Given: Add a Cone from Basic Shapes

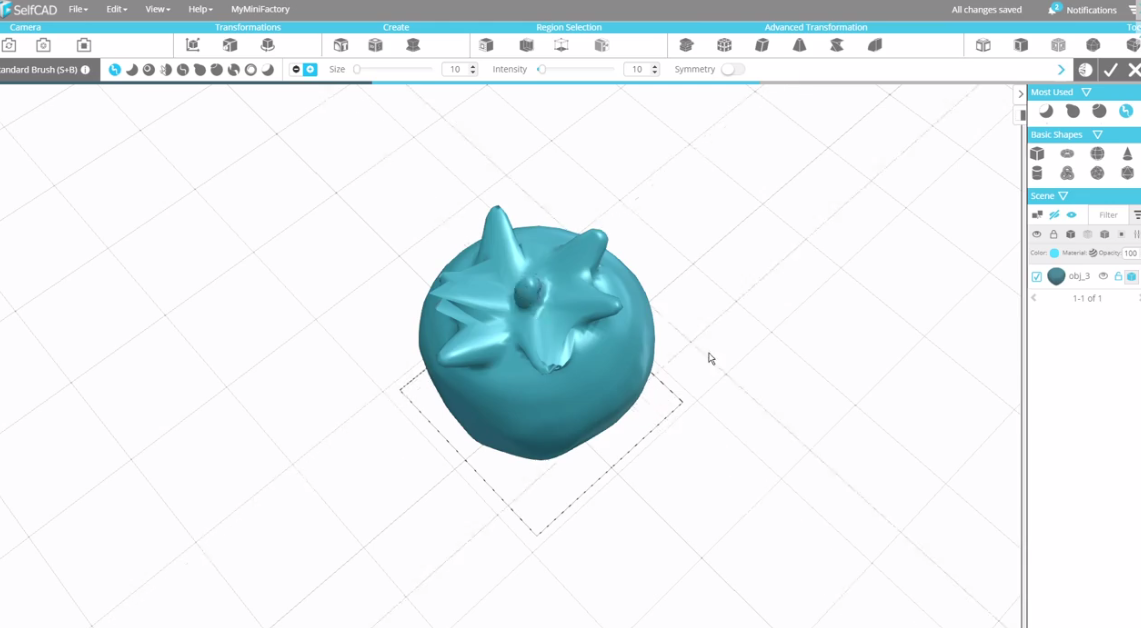Looking at the screenshot, I should [1127, 154].
